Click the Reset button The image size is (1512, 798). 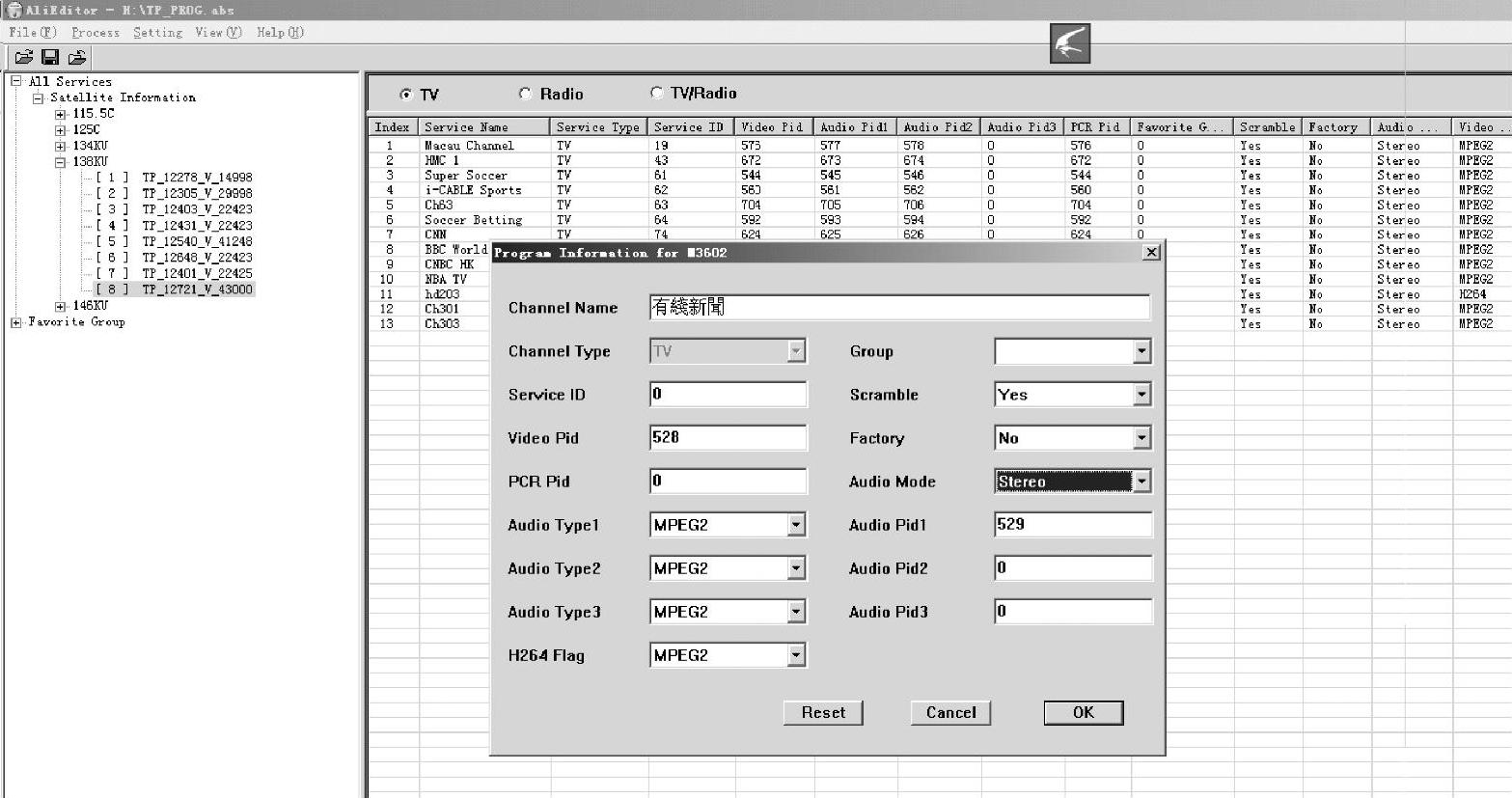tap(823, 713)
